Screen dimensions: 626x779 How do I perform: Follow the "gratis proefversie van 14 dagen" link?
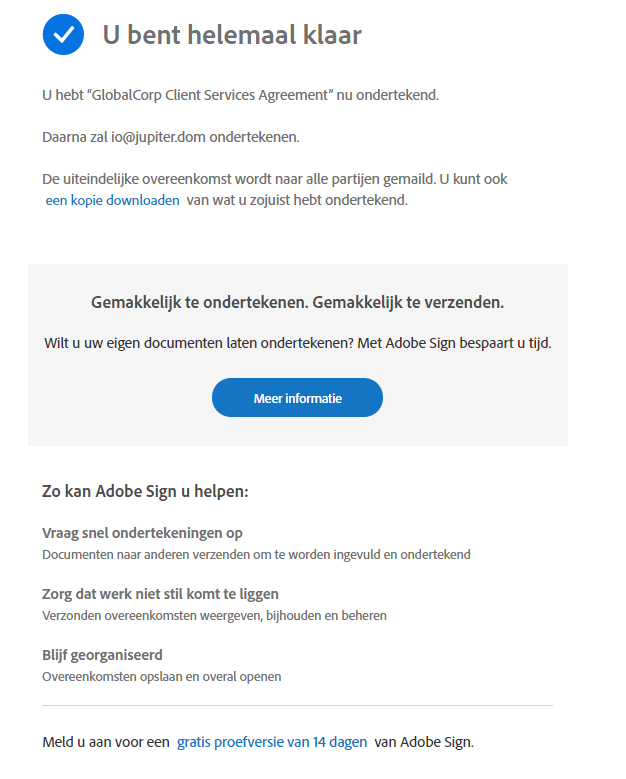(272, 742)
